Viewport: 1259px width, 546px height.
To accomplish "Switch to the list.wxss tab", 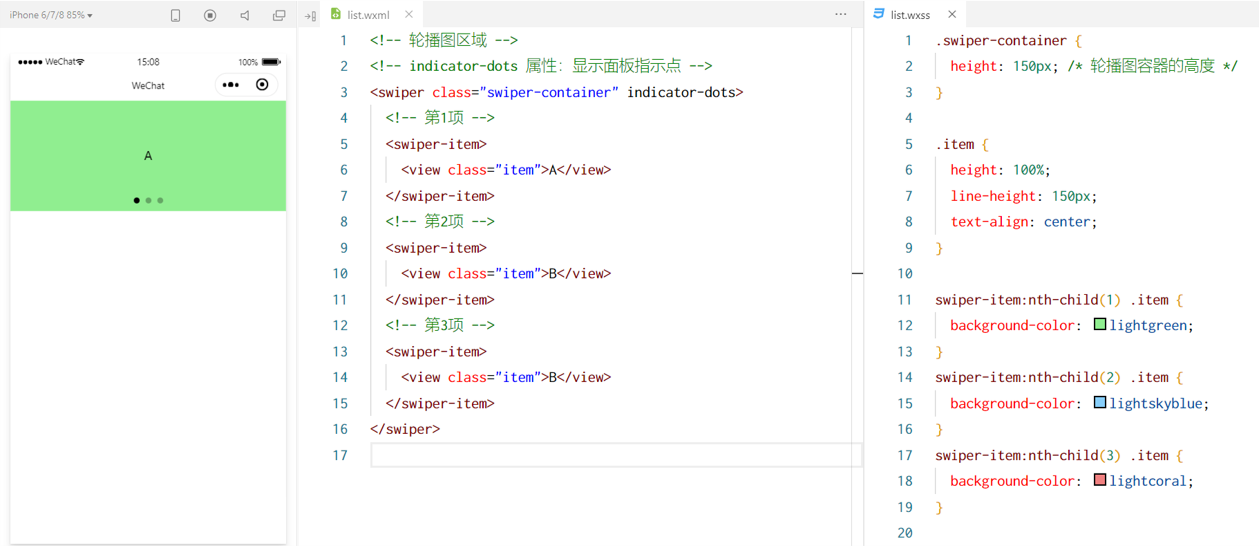I will (x=909, y=15).
